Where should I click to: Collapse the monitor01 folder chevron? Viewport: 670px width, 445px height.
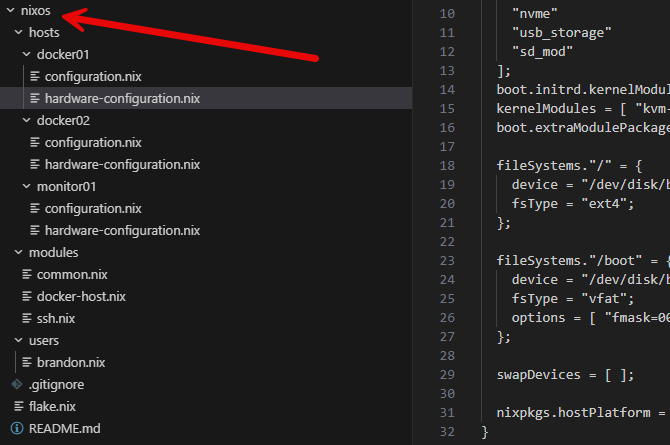(x=26, y=186)
